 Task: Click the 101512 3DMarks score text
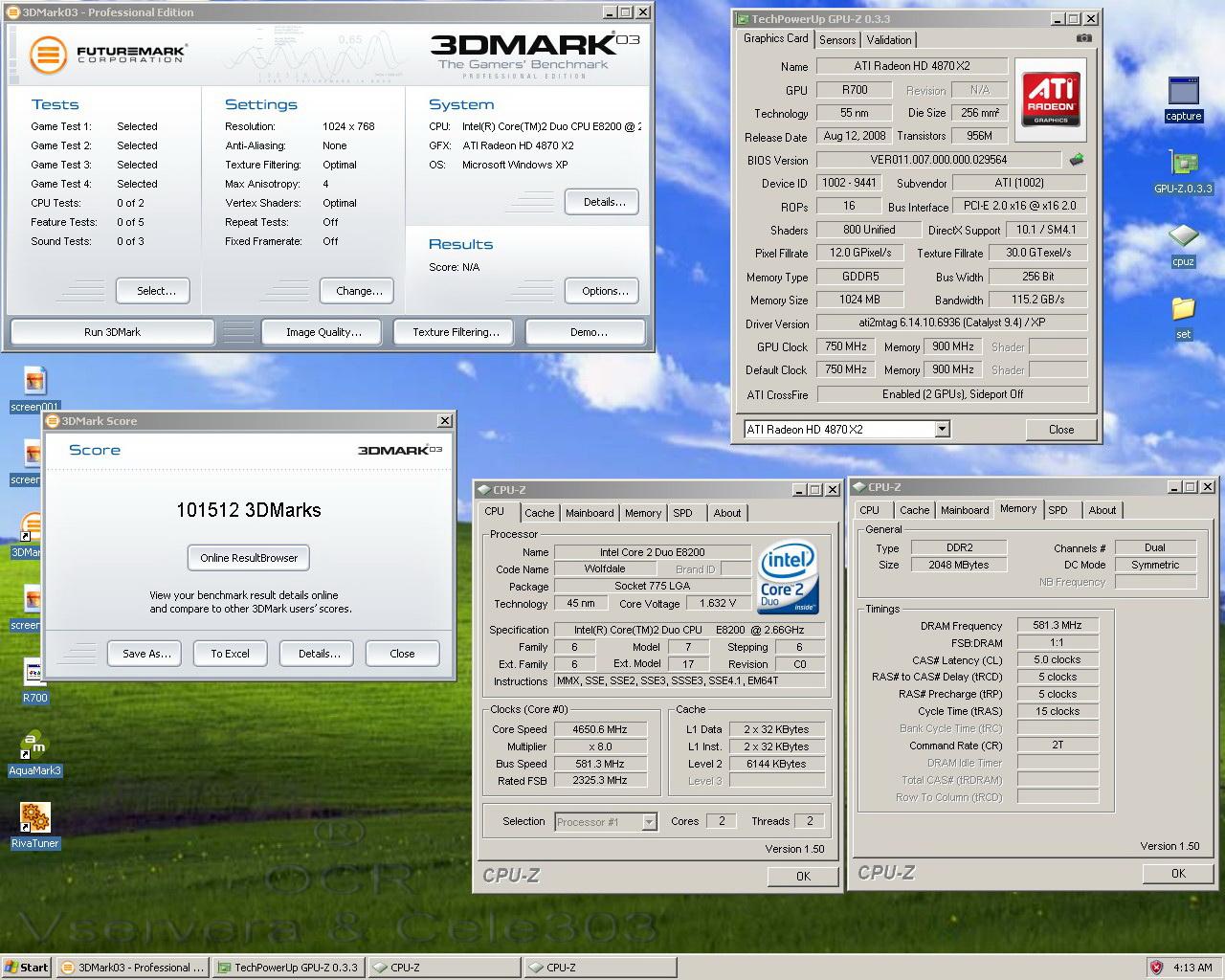coord(249,510)
